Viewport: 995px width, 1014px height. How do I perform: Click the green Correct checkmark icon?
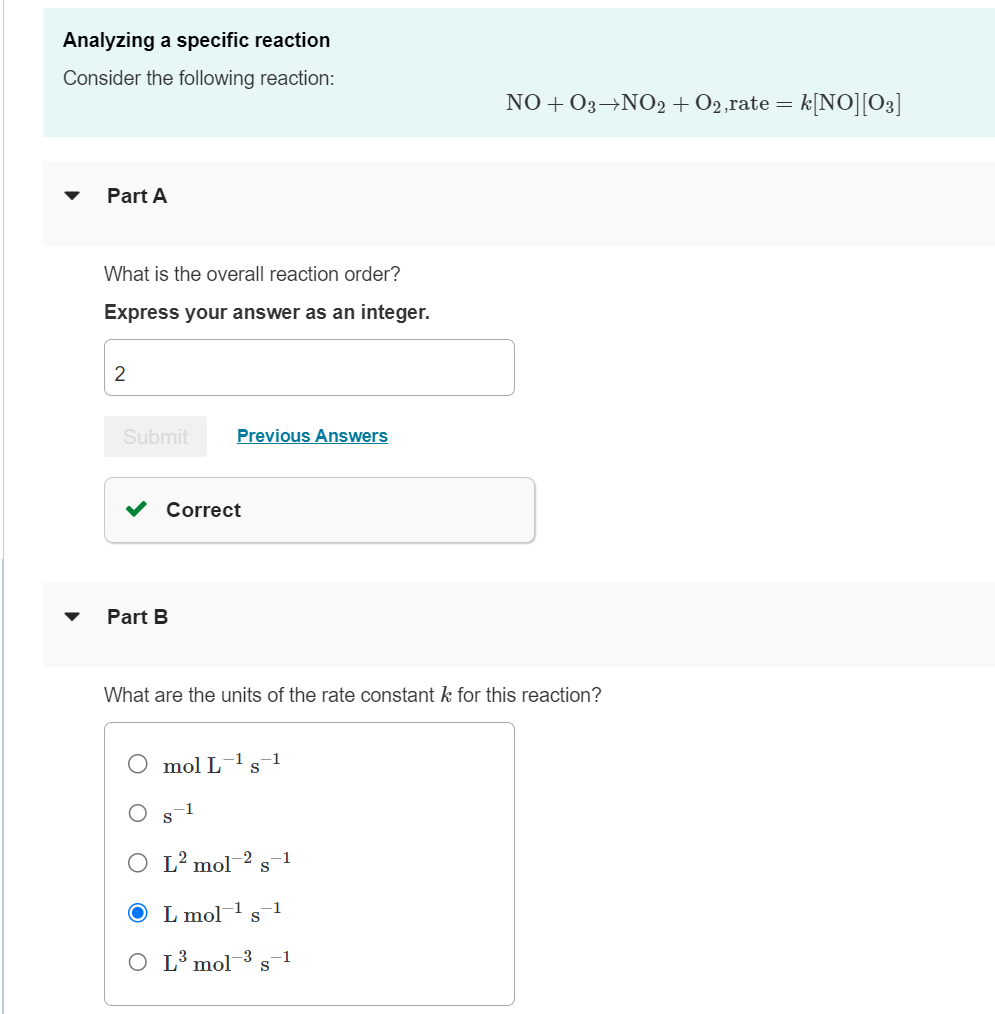136,510
